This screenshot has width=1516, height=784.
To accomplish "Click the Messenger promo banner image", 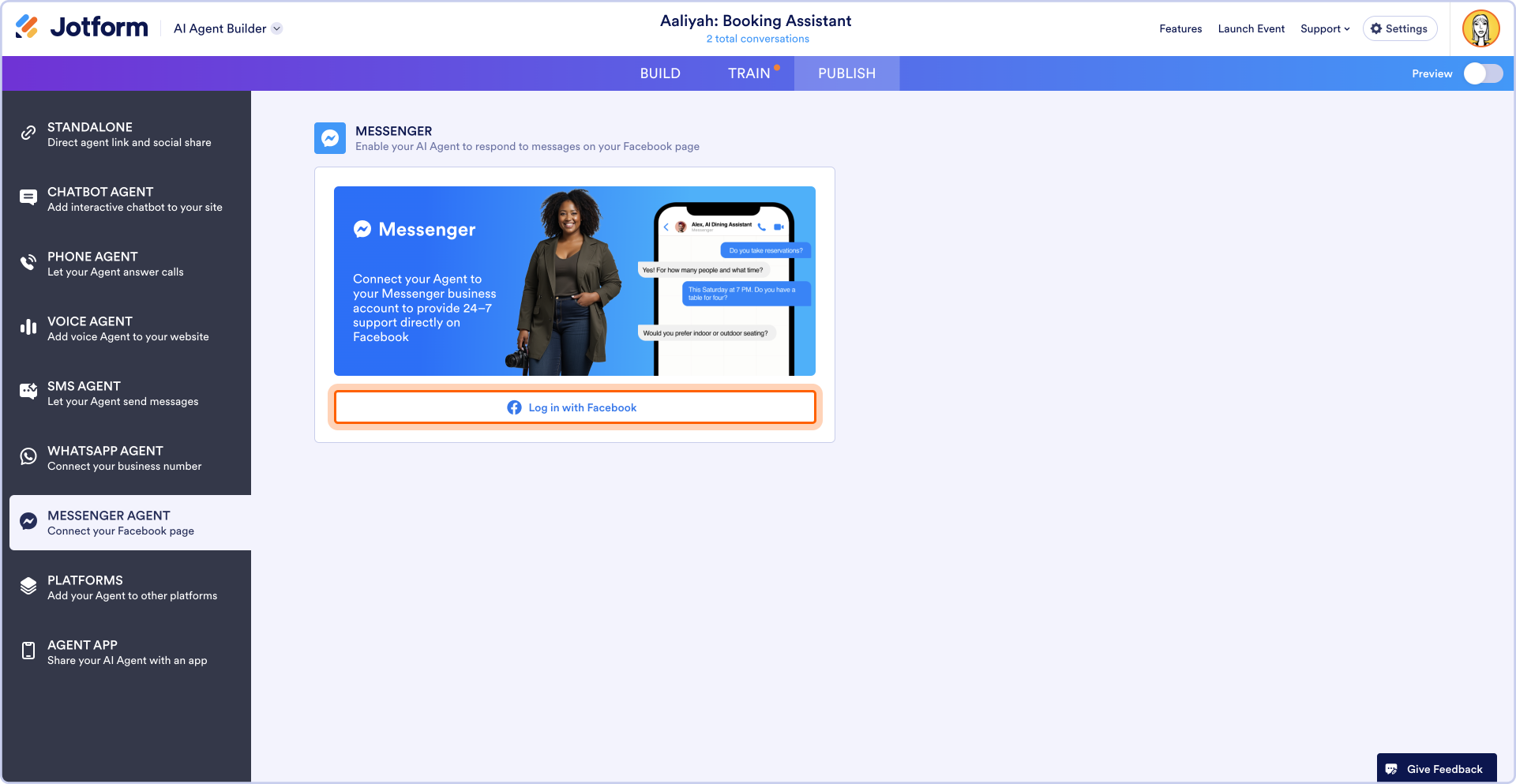I will 575,281.
